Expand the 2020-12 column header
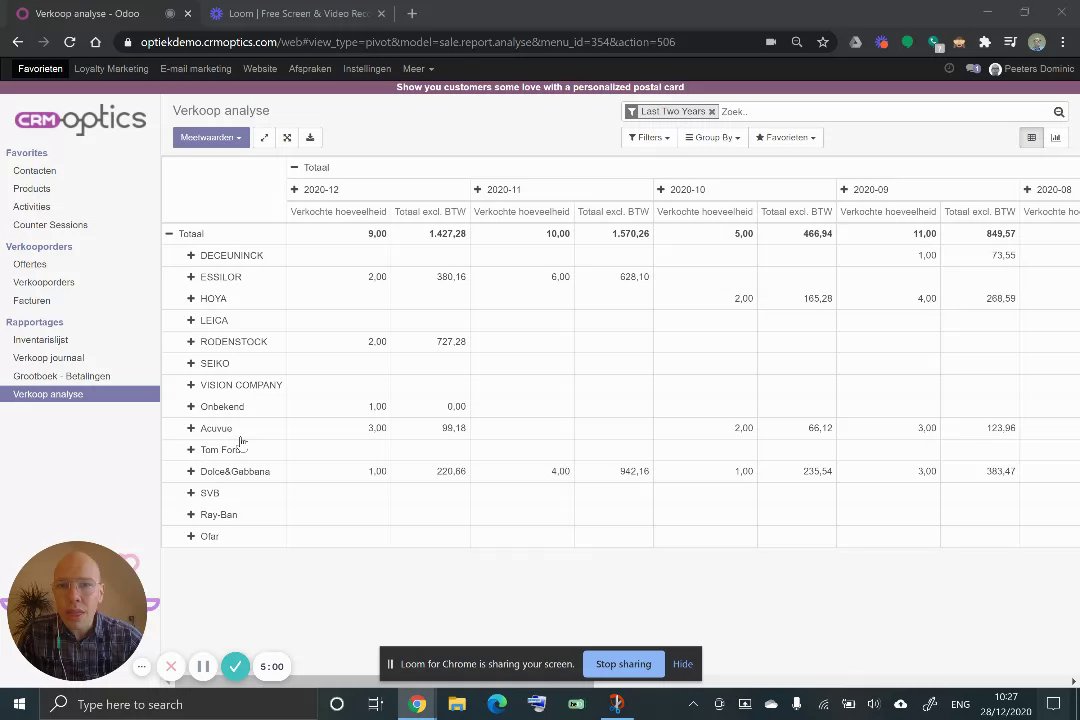This screenshot has height=720, width=1080. pyautogui.click(x=294, y=189)
